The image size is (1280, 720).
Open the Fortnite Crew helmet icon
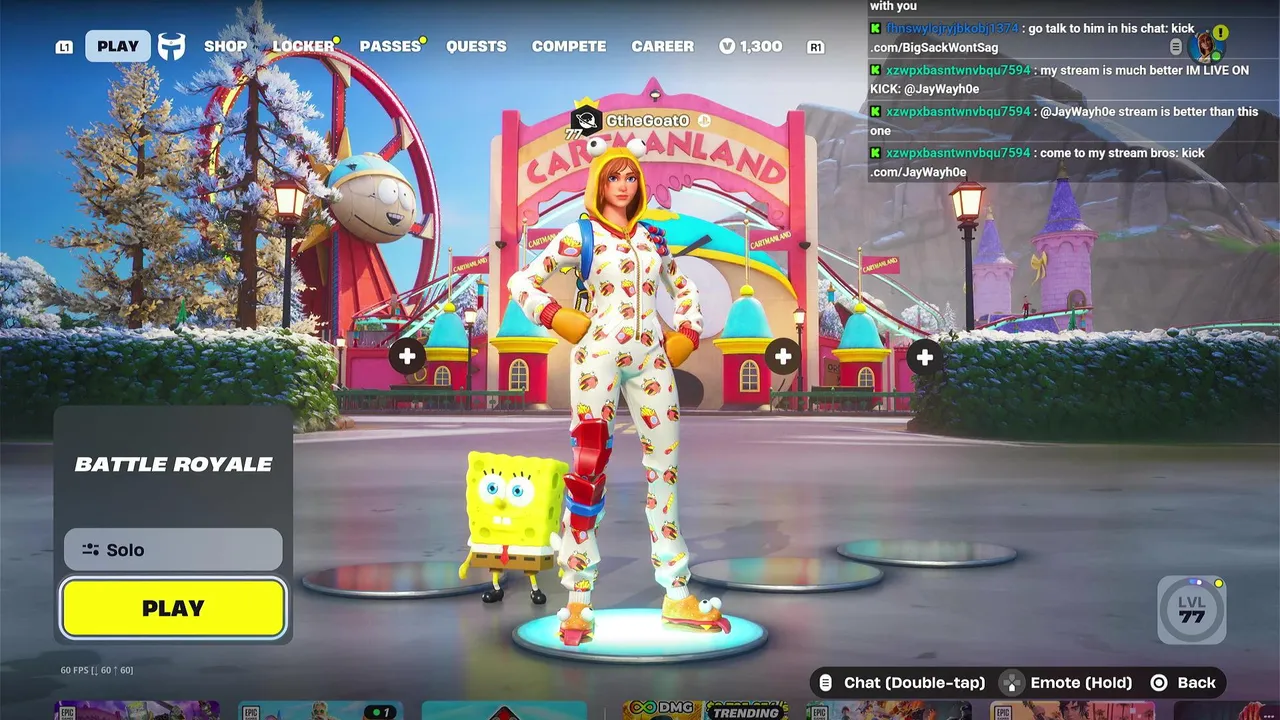click(171, 46)
